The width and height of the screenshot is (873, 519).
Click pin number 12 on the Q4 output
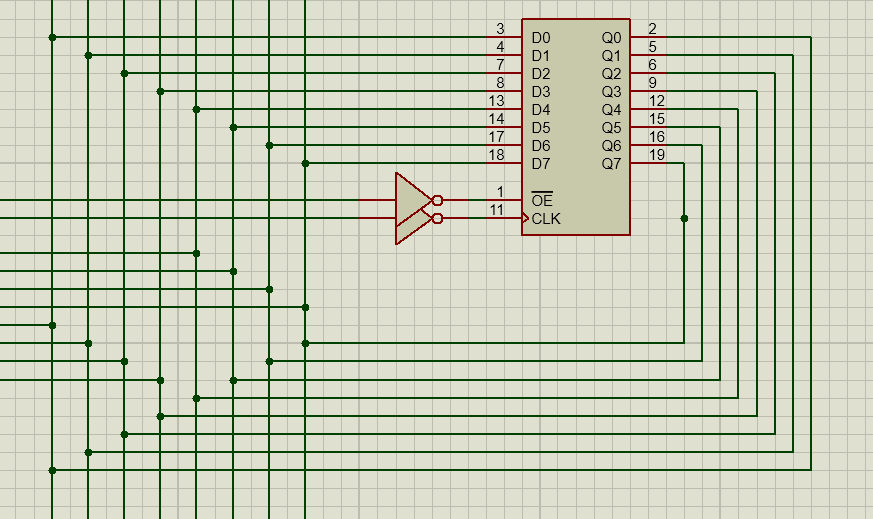click(x=656, y=100)
